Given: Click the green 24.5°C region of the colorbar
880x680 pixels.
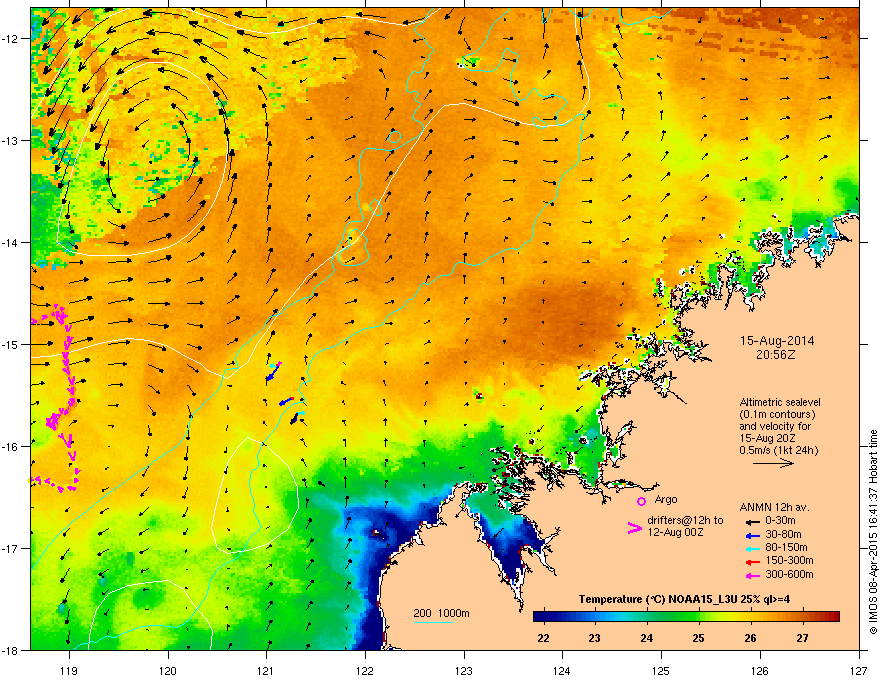Looking at the screenshot, I should click(673, 617).
